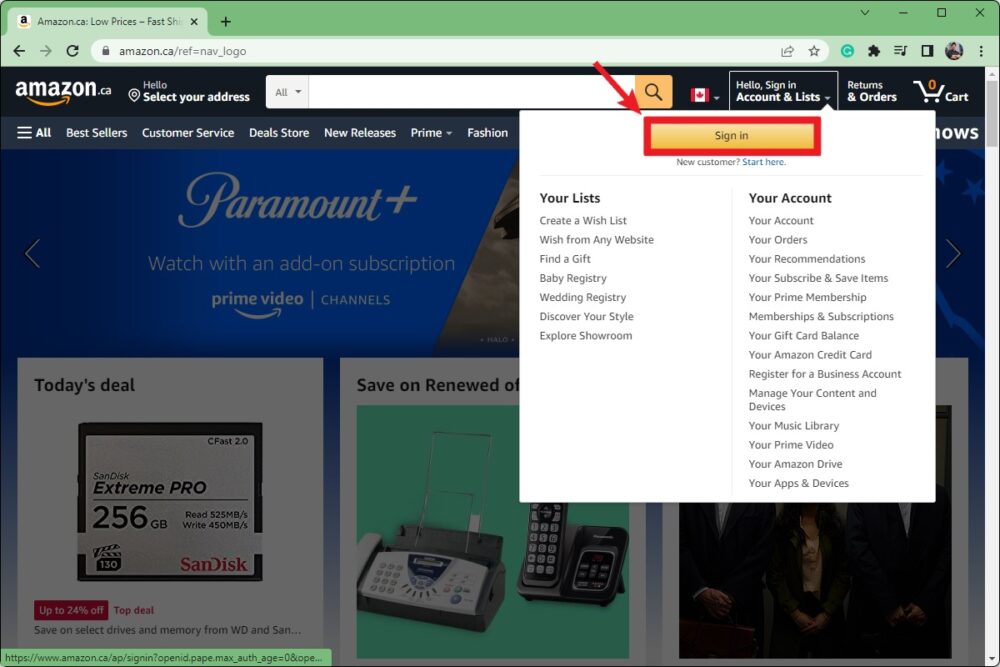Go to Your Orders link
Viewport: 1000px width, 667px height.
[778, 239]
